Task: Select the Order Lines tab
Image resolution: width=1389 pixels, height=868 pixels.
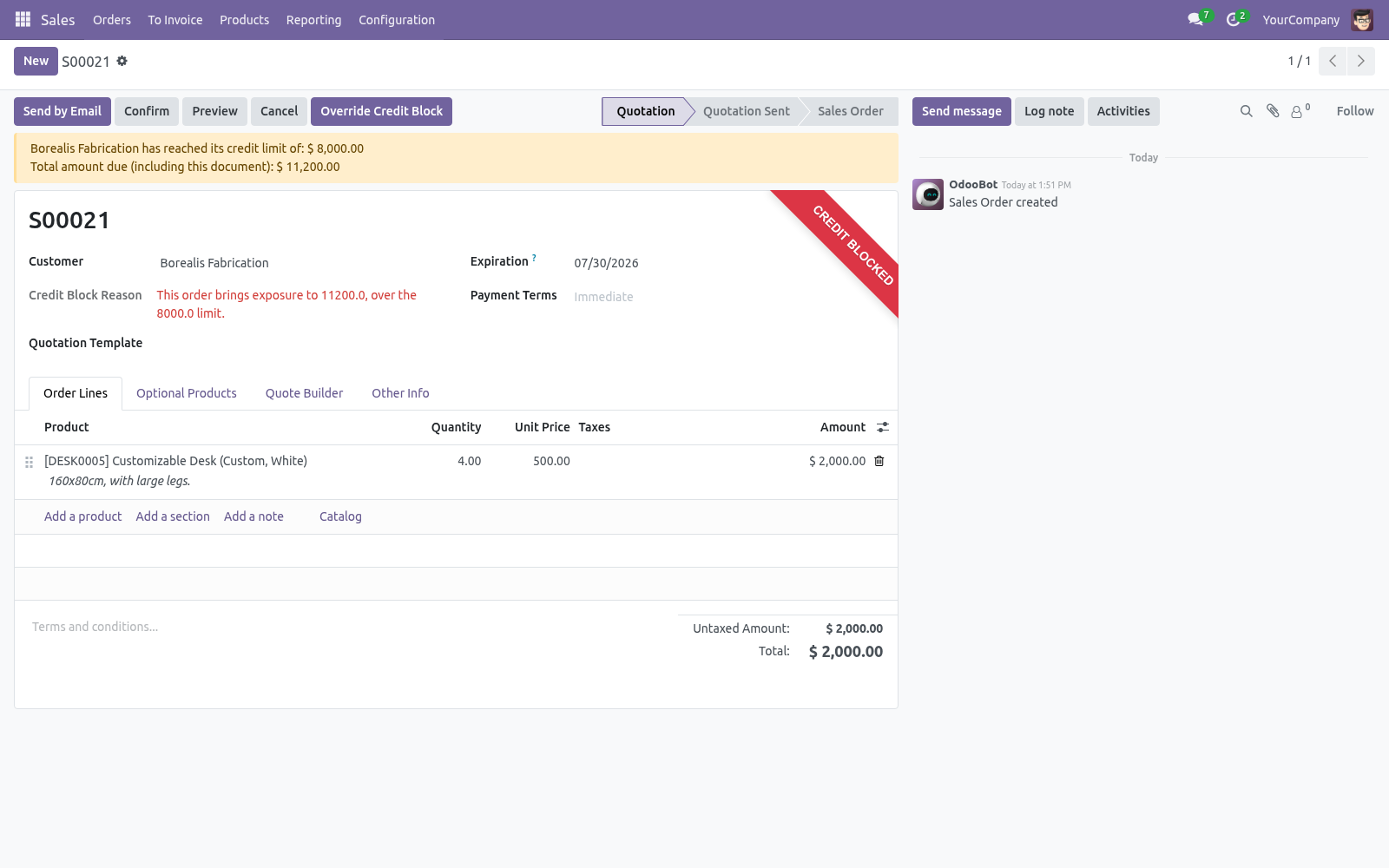Action: [x=76, y=393]
